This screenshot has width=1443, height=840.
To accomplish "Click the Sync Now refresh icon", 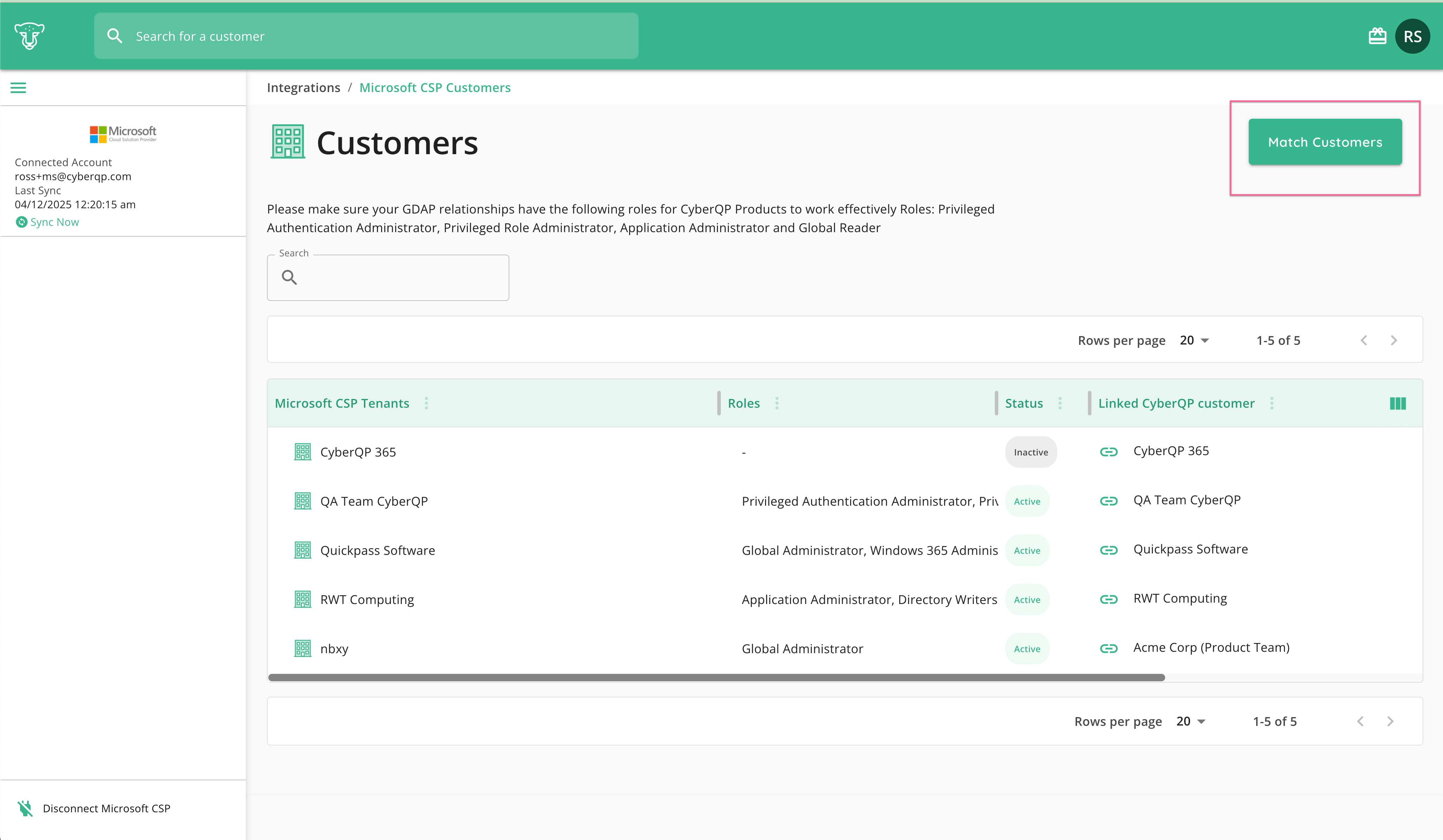I will [x=21, y=222].
